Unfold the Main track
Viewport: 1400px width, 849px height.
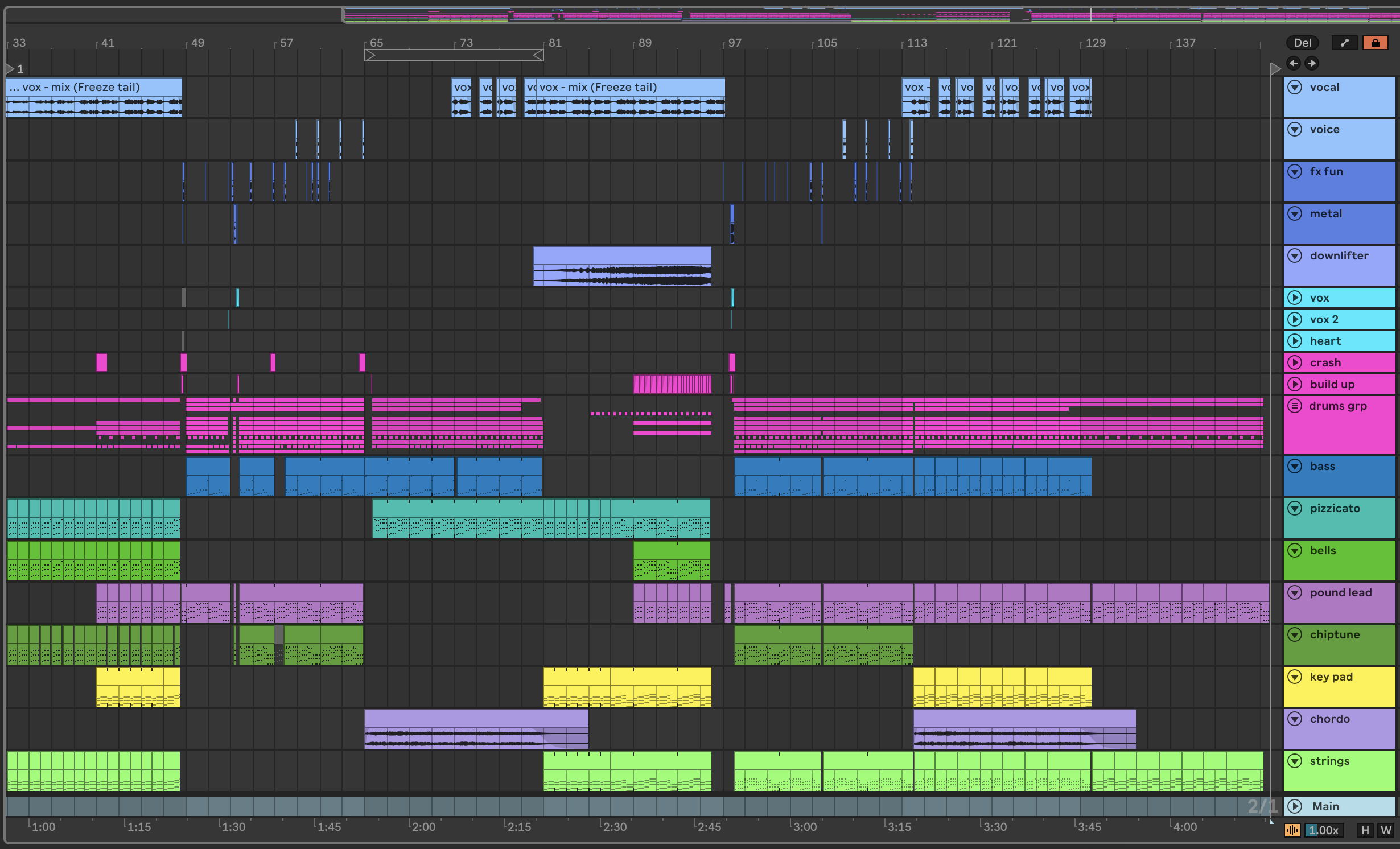coord(1295,806)
